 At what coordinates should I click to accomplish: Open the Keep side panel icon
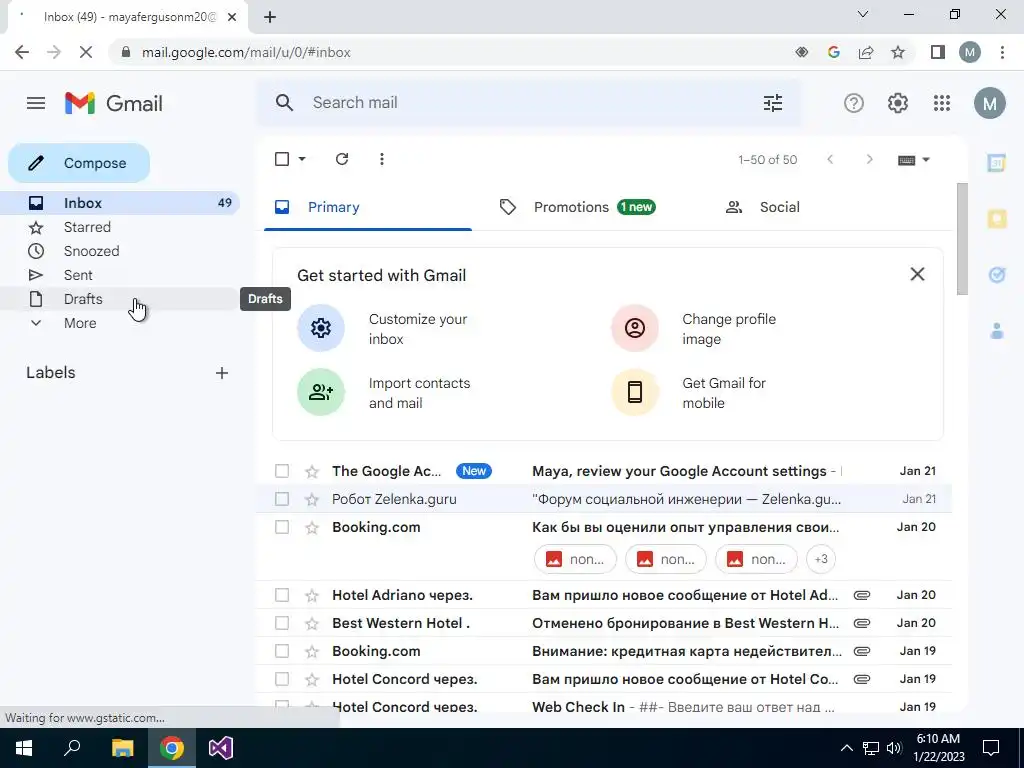pyautogui.click(x=997, y=219)
